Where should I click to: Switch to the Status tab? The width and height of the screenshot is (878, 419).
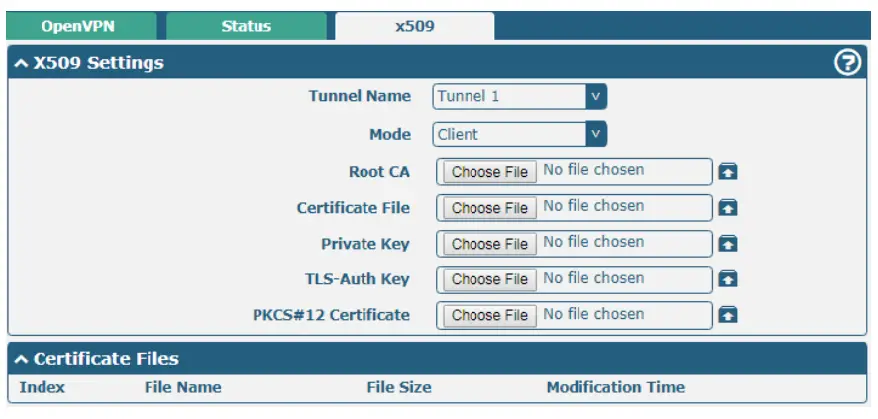(246, 26)
